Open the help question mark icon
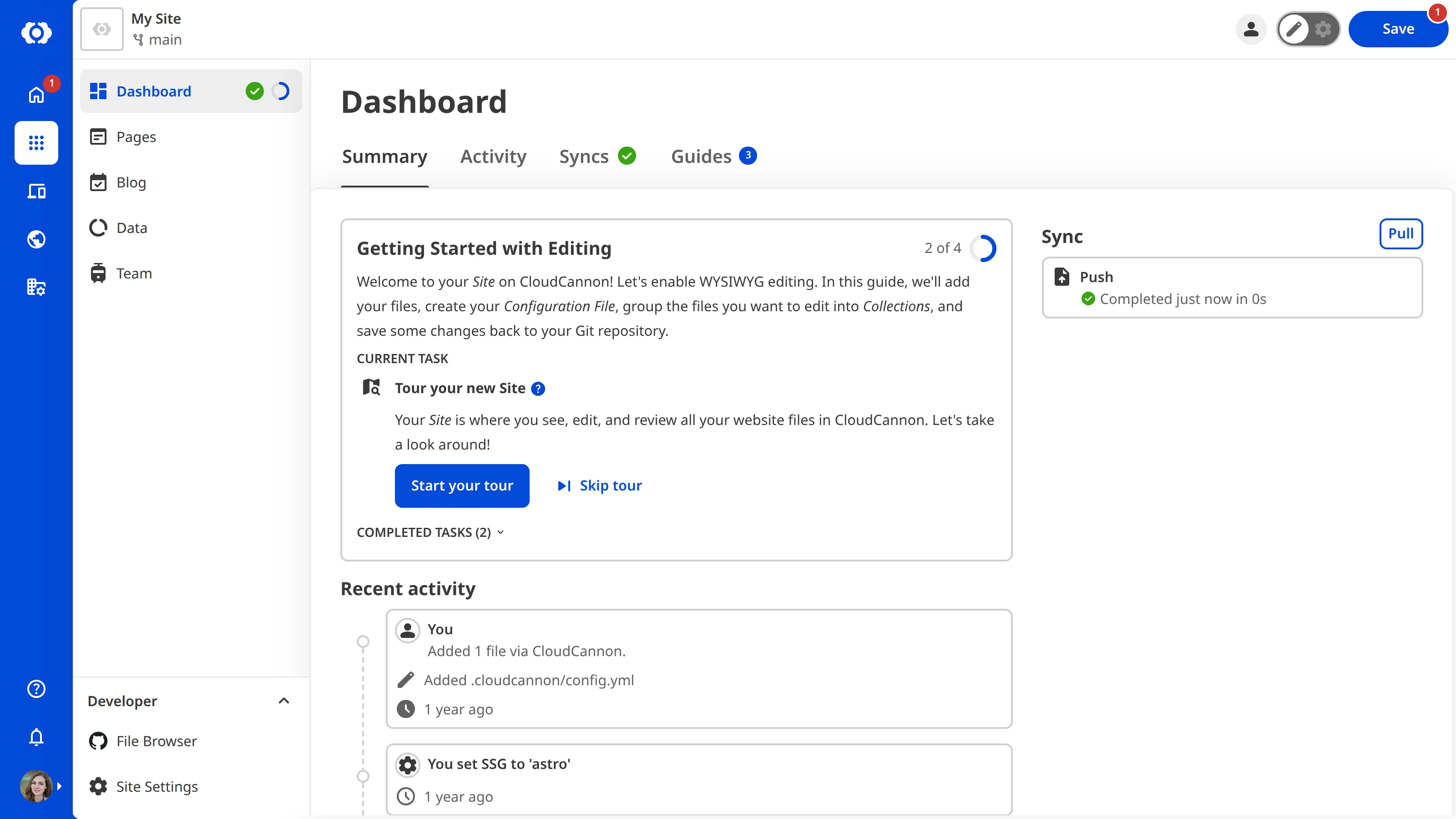1456x819 pixels. (36, 688)
